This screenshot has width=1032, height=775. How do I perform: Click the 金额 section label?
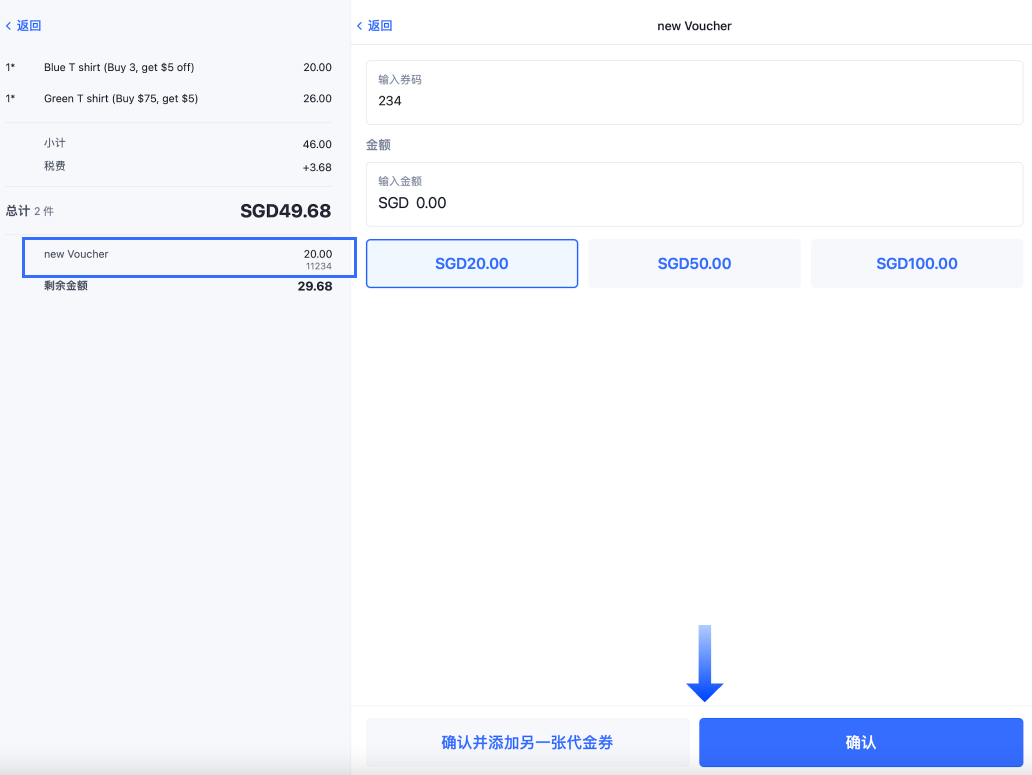click(x=378, y=145)
